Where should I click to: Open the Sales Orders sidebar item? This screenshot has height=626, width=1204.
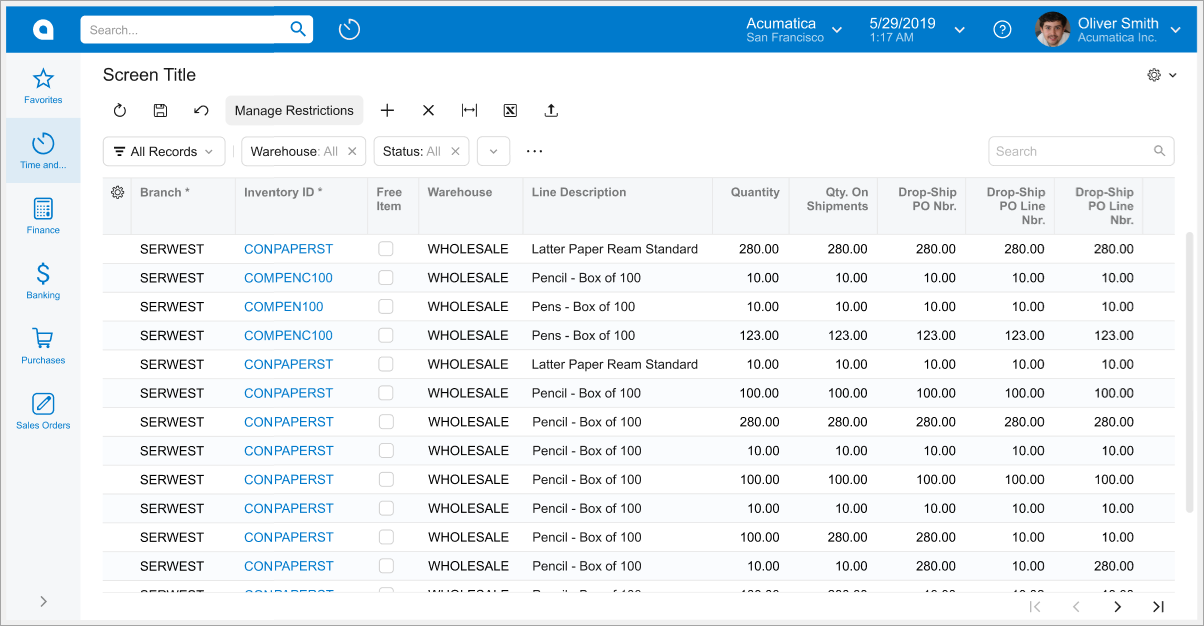43,410
